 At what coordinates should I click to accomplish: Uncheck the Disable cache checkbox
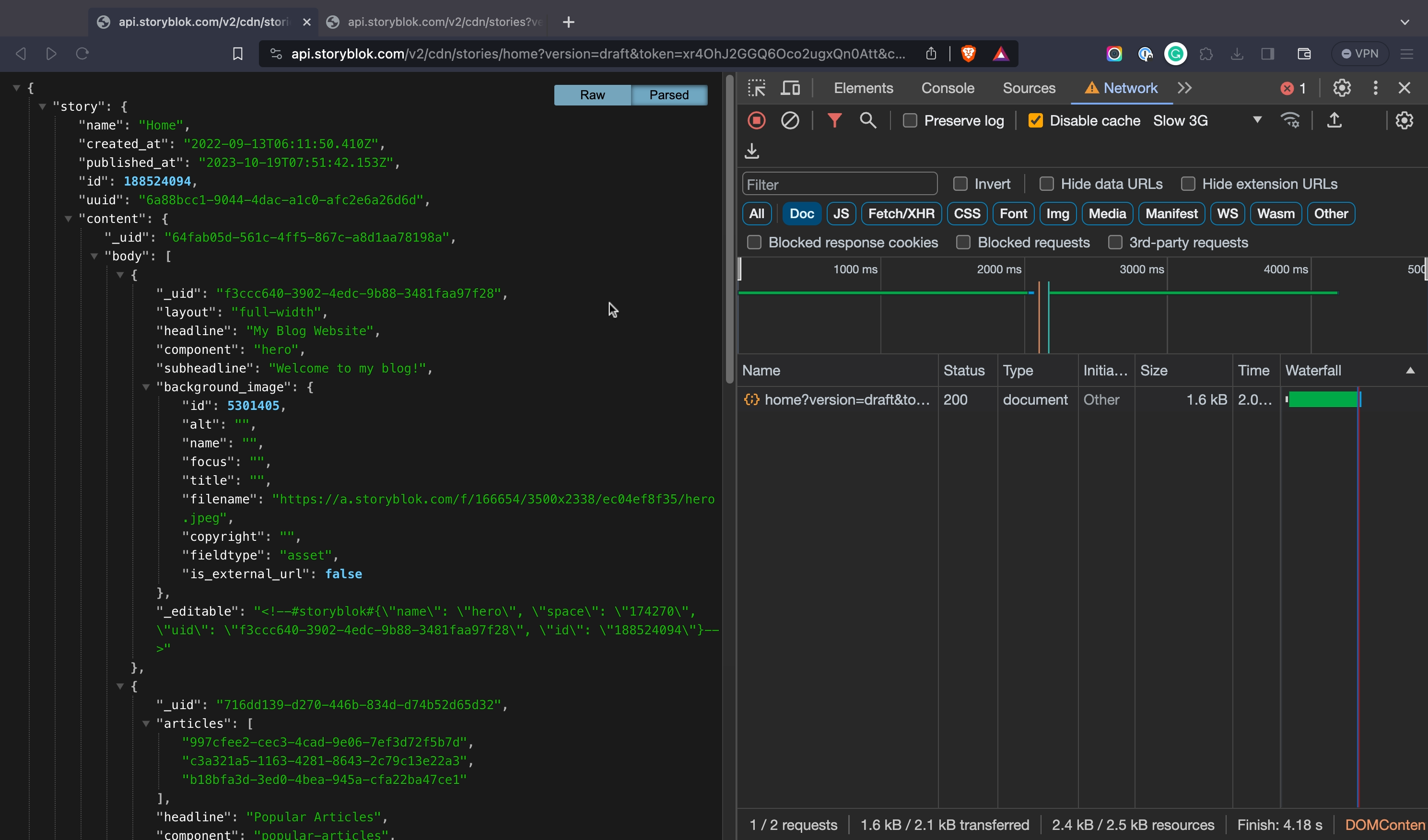coord(1035,121)
